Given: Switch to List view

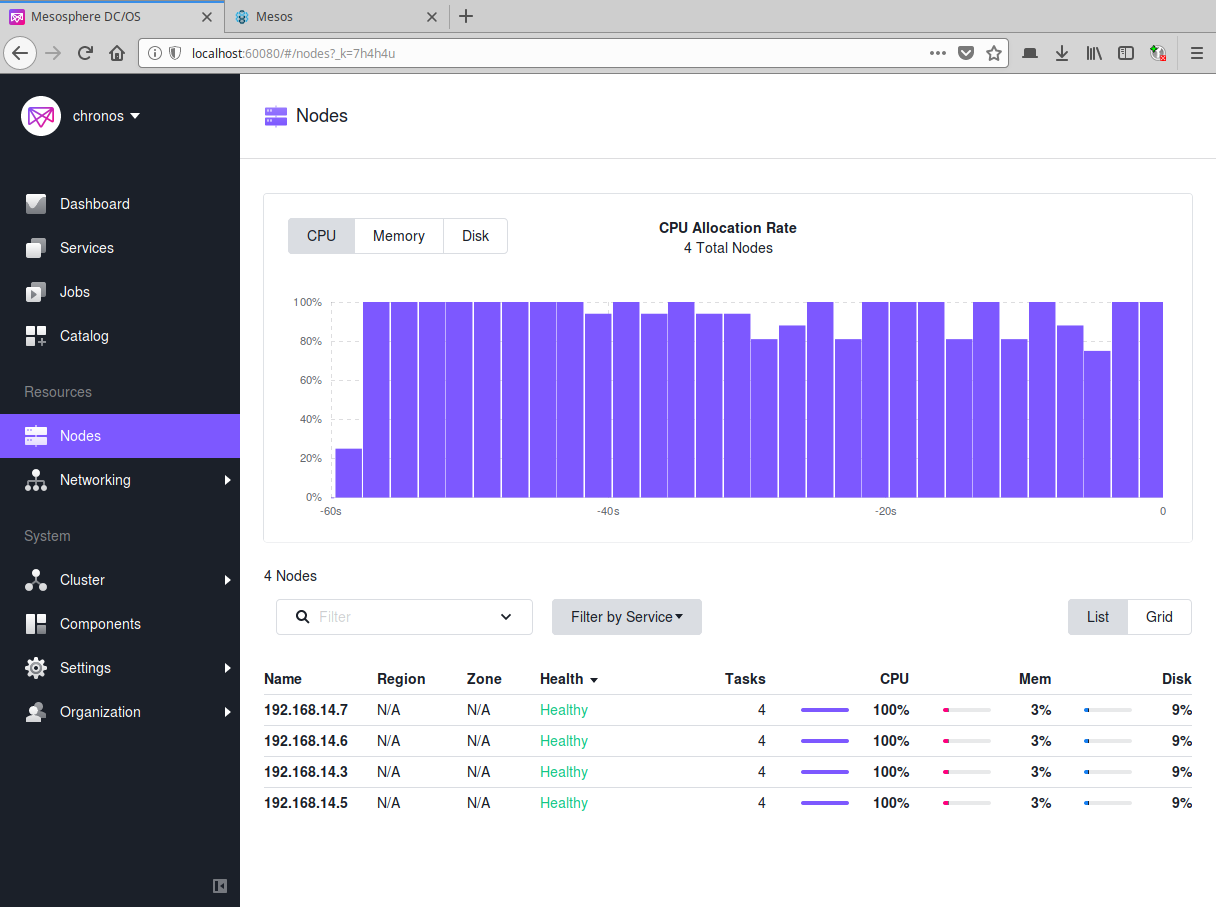Looking at the screenshot, I should point(1098,617).
